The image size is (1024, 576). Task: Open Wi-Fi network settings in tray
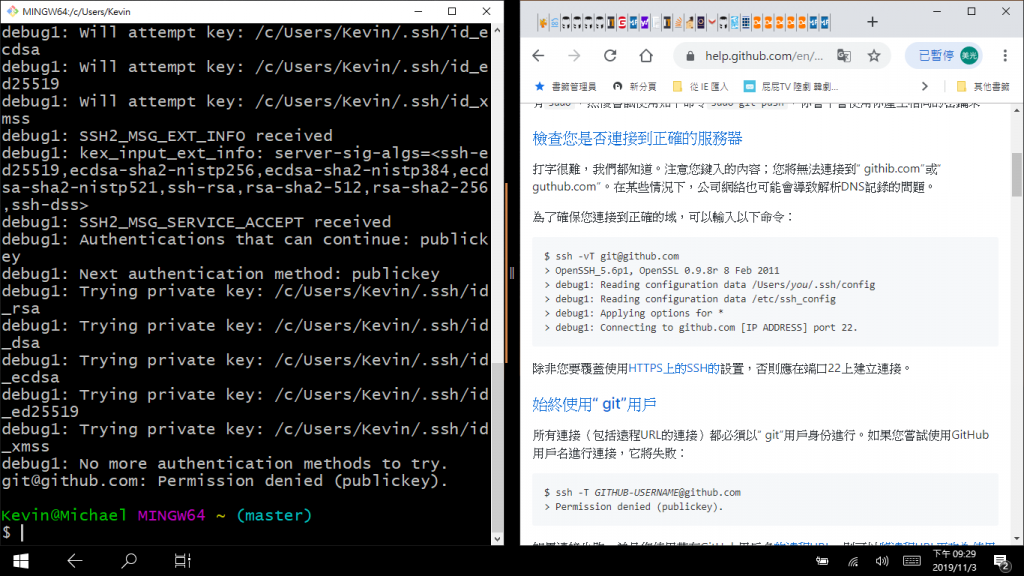[853, 561]
